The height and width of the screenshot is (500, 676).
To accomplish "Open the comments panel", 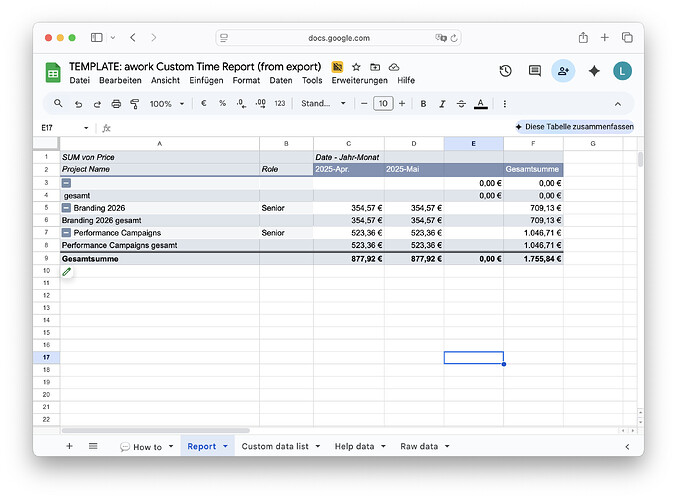I will pyautogui.click(x=535, y=71).
